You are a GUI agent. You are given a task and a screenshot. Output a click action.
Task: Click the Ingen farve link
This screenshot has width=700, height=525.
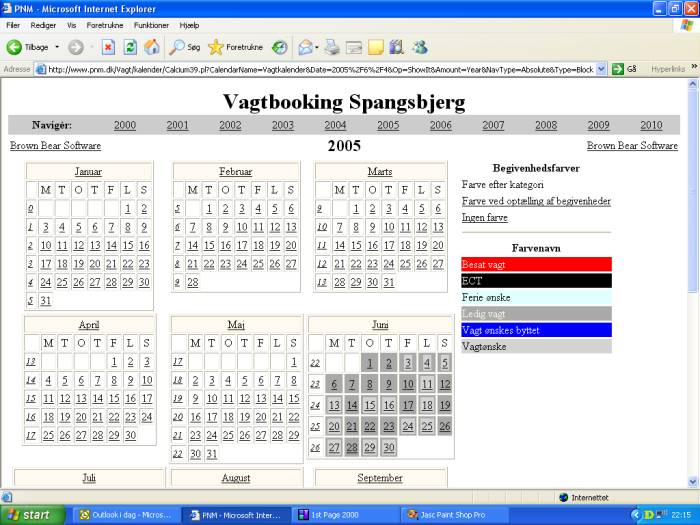pyautogui.click(x=484, y=218)
